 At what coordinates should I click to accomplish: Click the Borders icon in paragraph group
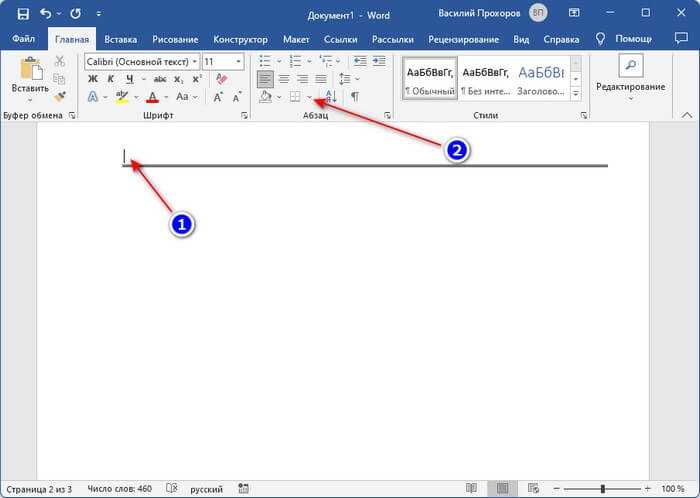point(295,96)
